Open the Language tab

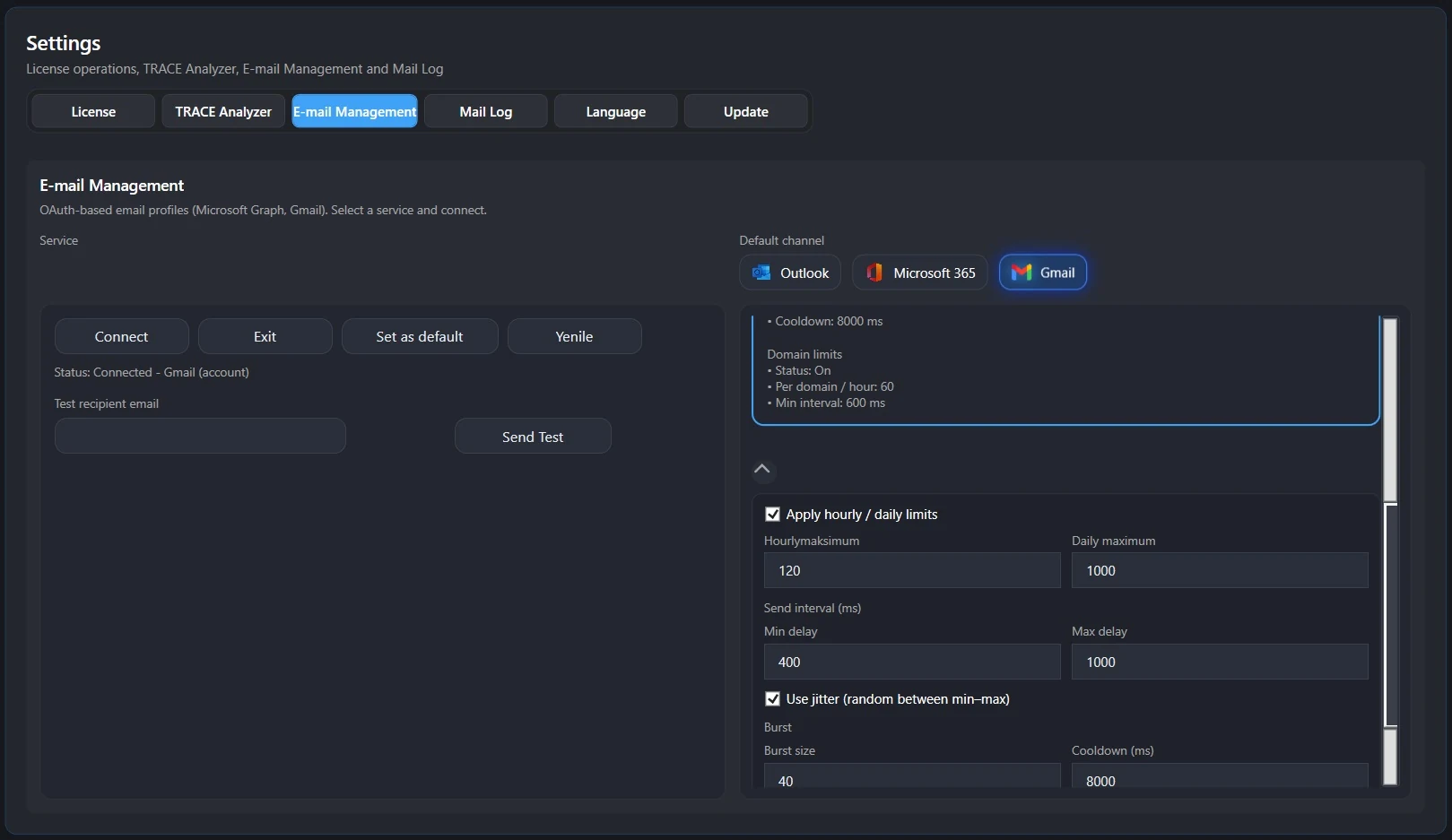click(615, 112)
